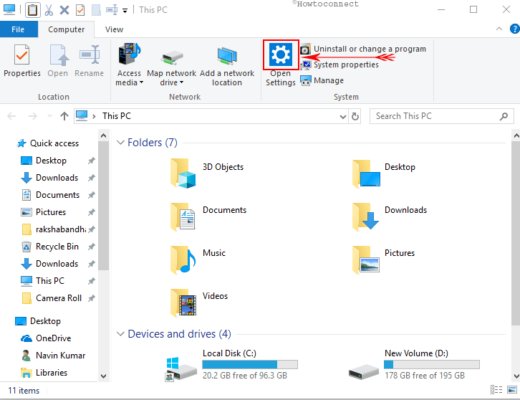Click Uninstall or change a program
The width and height of the screenshot is (520, 400).
tap(363, 49)
